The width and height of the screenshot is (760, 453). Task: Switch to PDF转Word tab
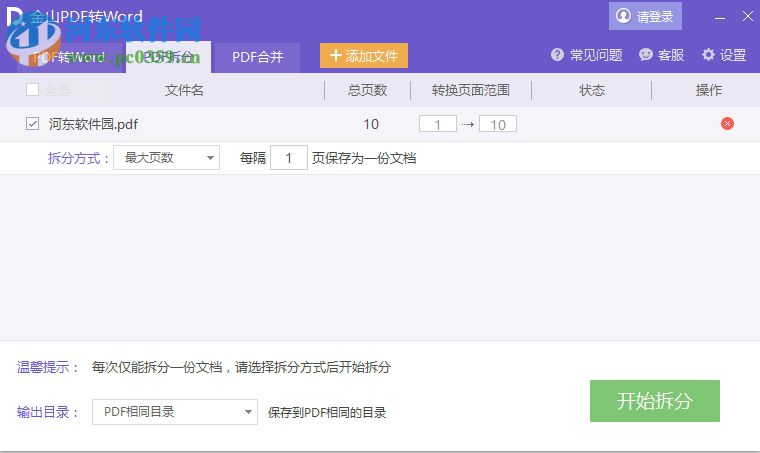point(69,57)
